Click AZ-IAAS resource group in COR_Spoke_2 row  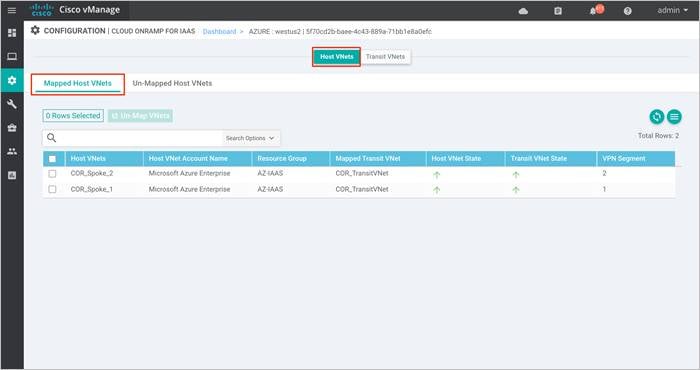(x=270, y=173)
